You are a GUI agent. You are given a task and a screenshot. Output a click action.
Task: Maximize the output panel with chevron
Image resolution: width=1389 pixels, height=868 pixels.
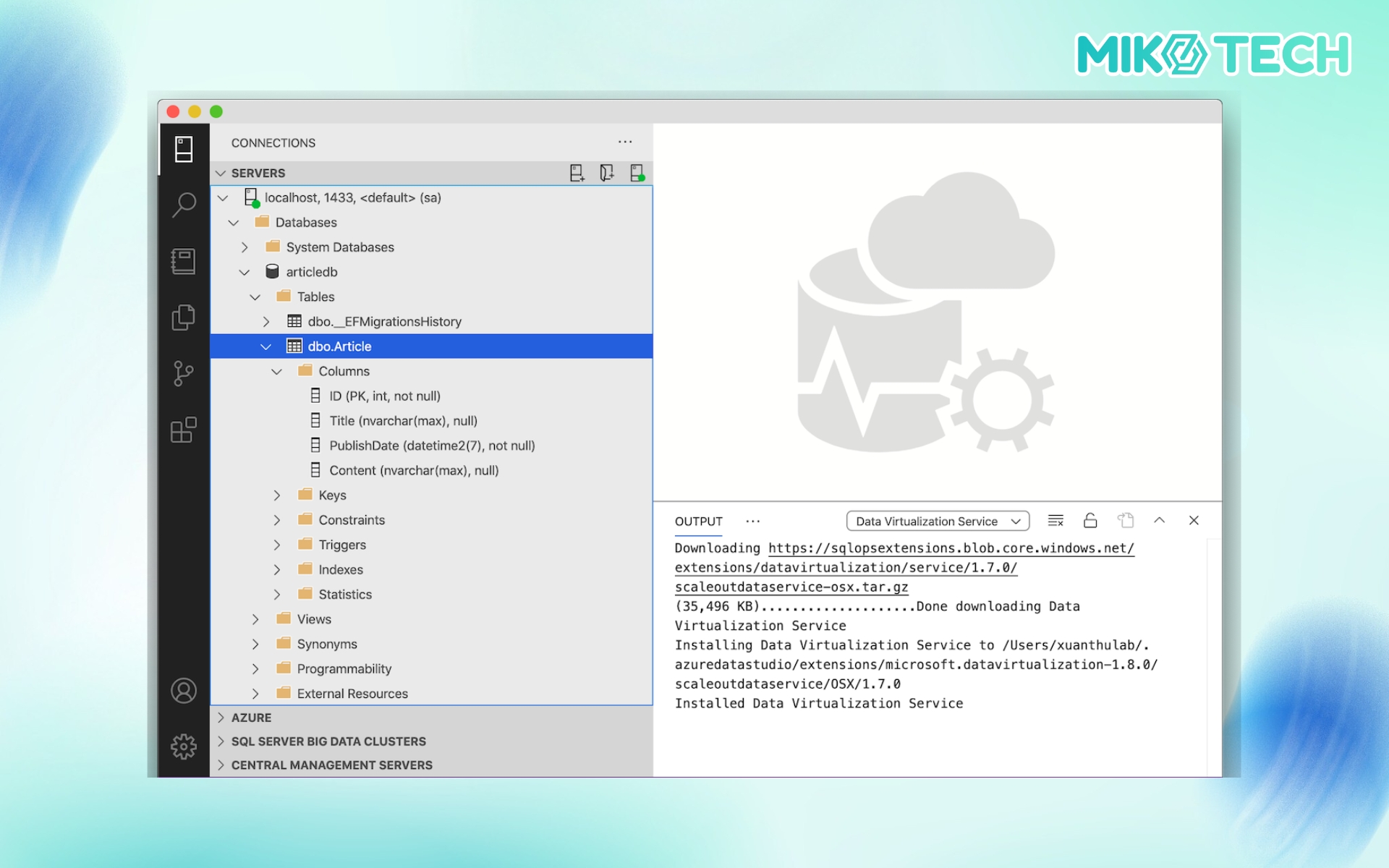(x=1159, y=521)
